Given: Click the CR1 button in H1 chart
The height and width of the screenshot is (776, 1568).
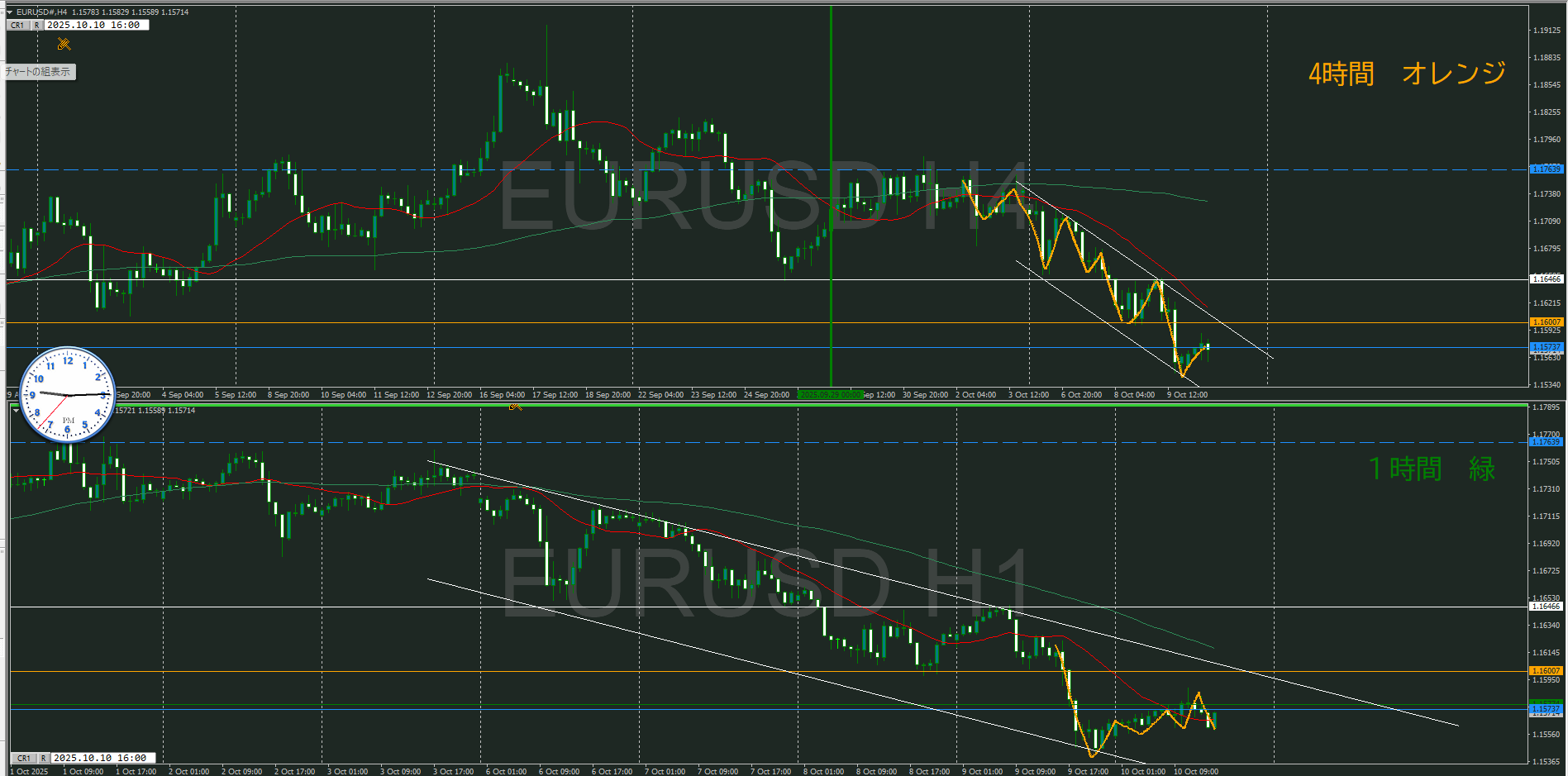Looking at the screenshot, I should (x=24, y=758).
